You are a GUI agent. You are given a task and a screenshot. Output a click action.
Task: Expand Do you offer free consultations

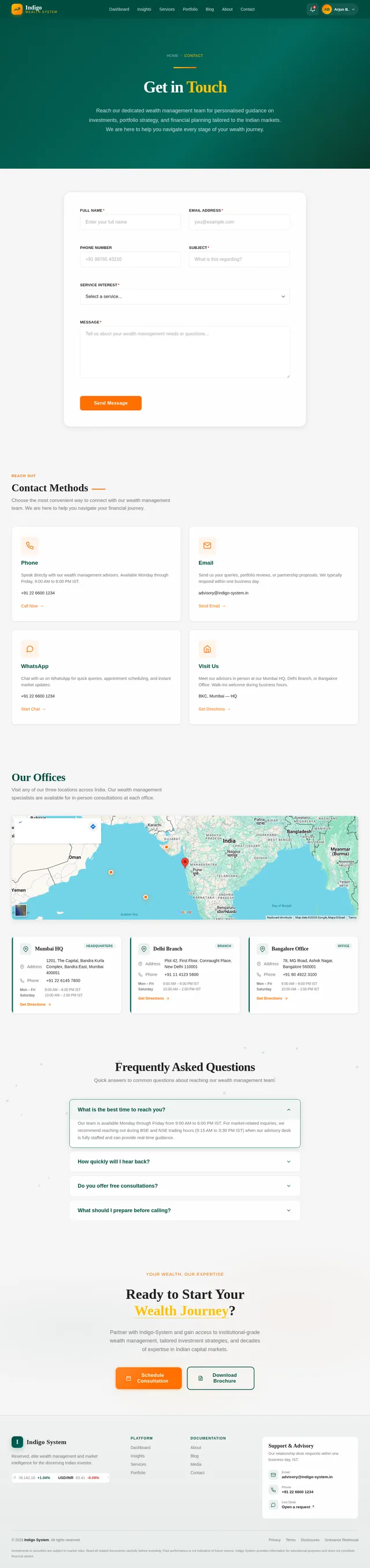click(x=184, y=1186)
